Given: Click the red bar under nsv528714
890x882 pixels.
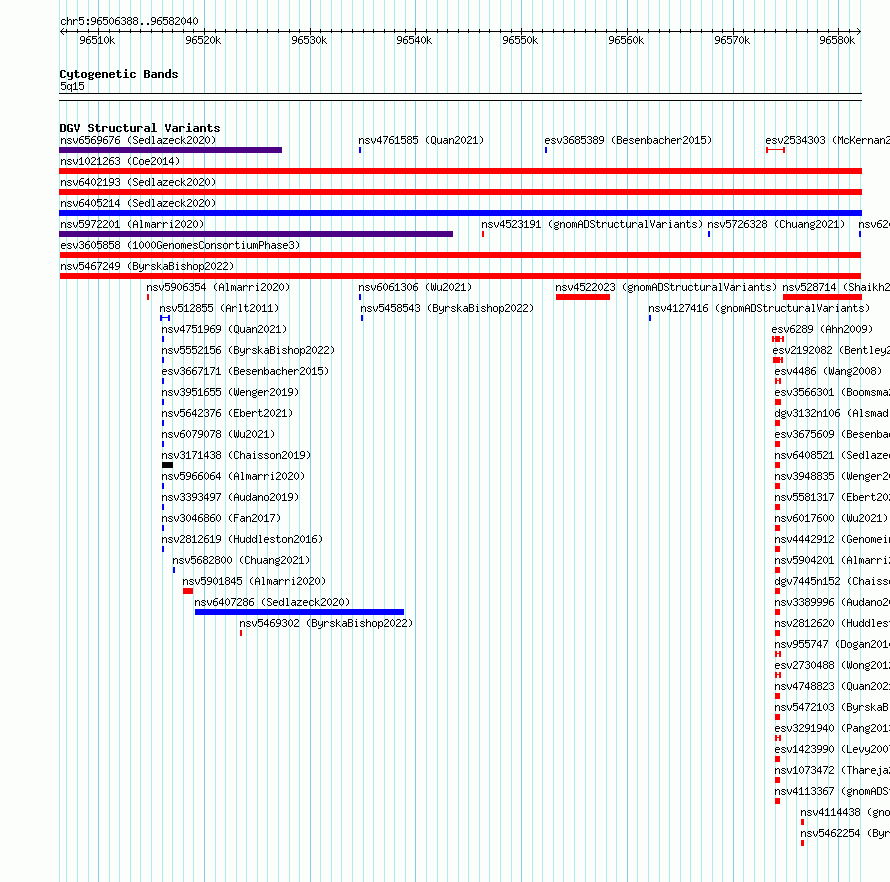Looking at the screenshot, I should (822, 297).
